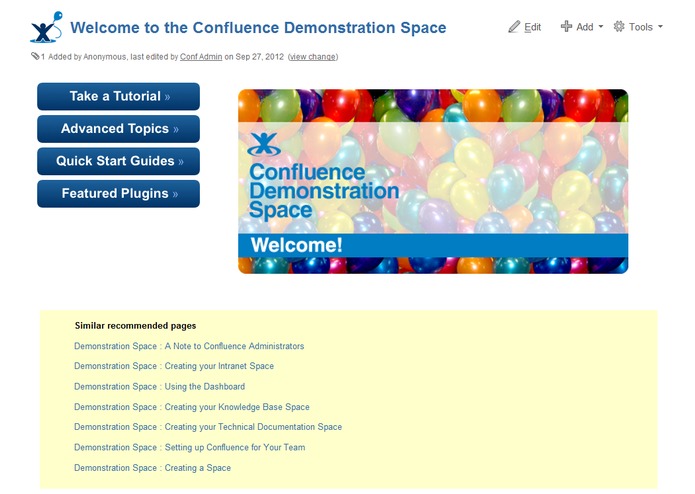695x494 pixels.
Task: Click the Similar recommended pages heading
Action: click(x=135, y=326)
